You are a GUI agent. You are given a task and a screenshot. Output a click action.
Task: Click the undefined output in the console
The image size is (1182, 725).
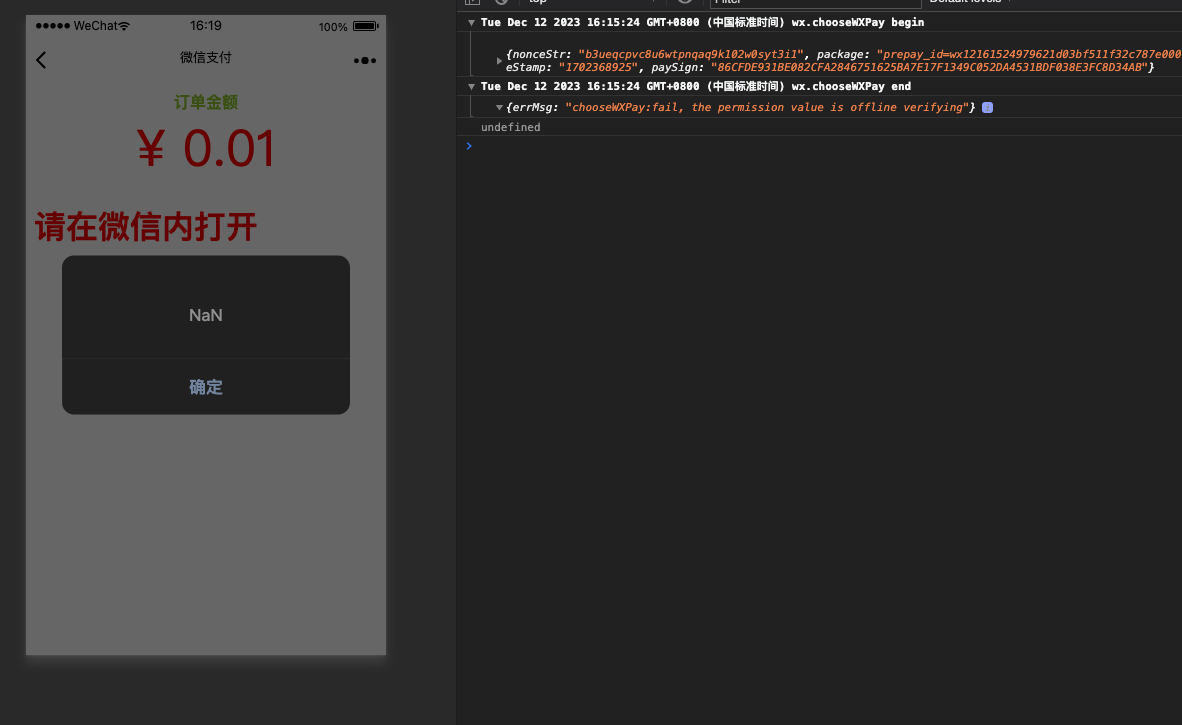(510, 127)
